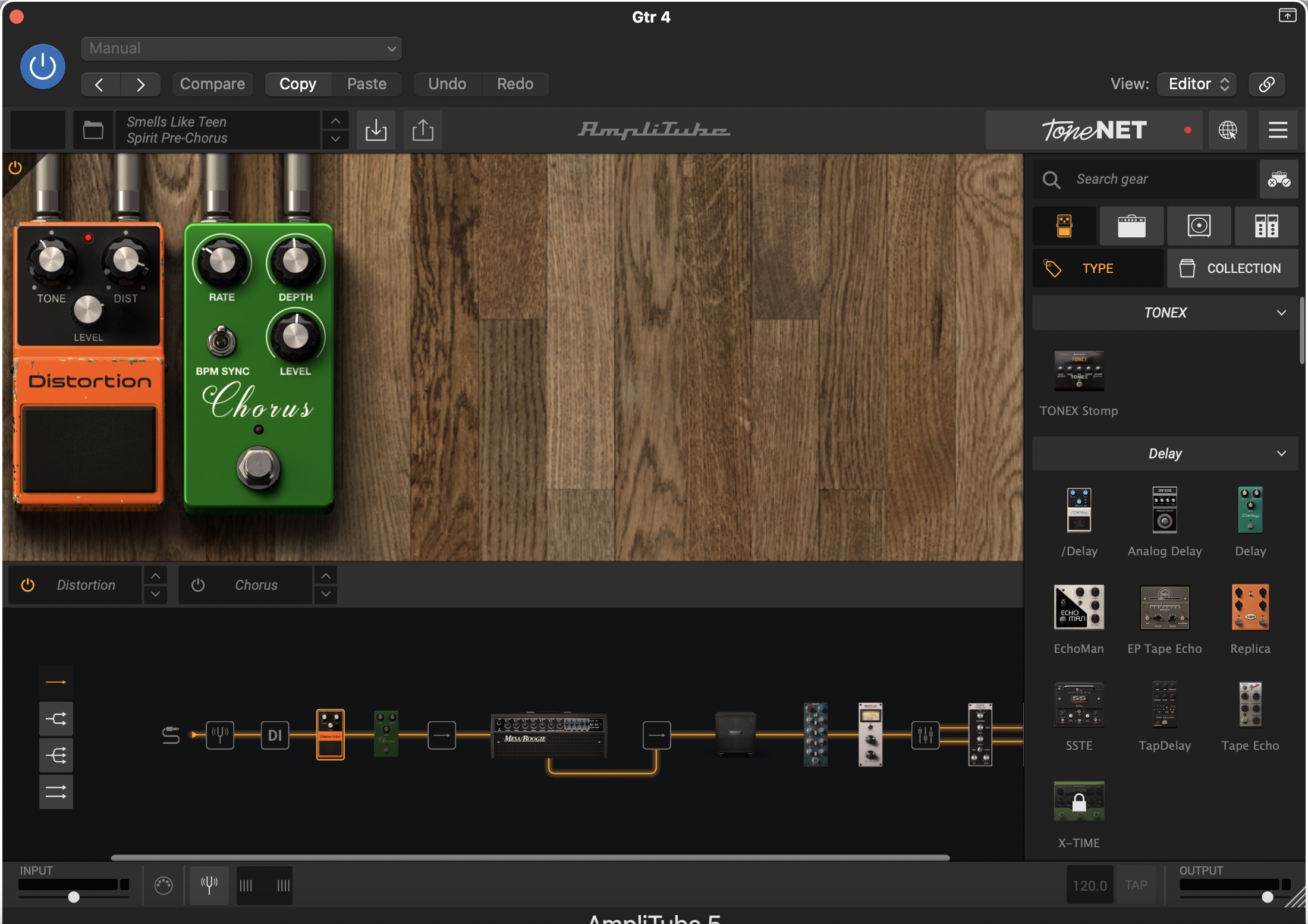Select the Tape Echo pedal
The height and width of the screenshot is (924, 1308).
[1250, 705]
